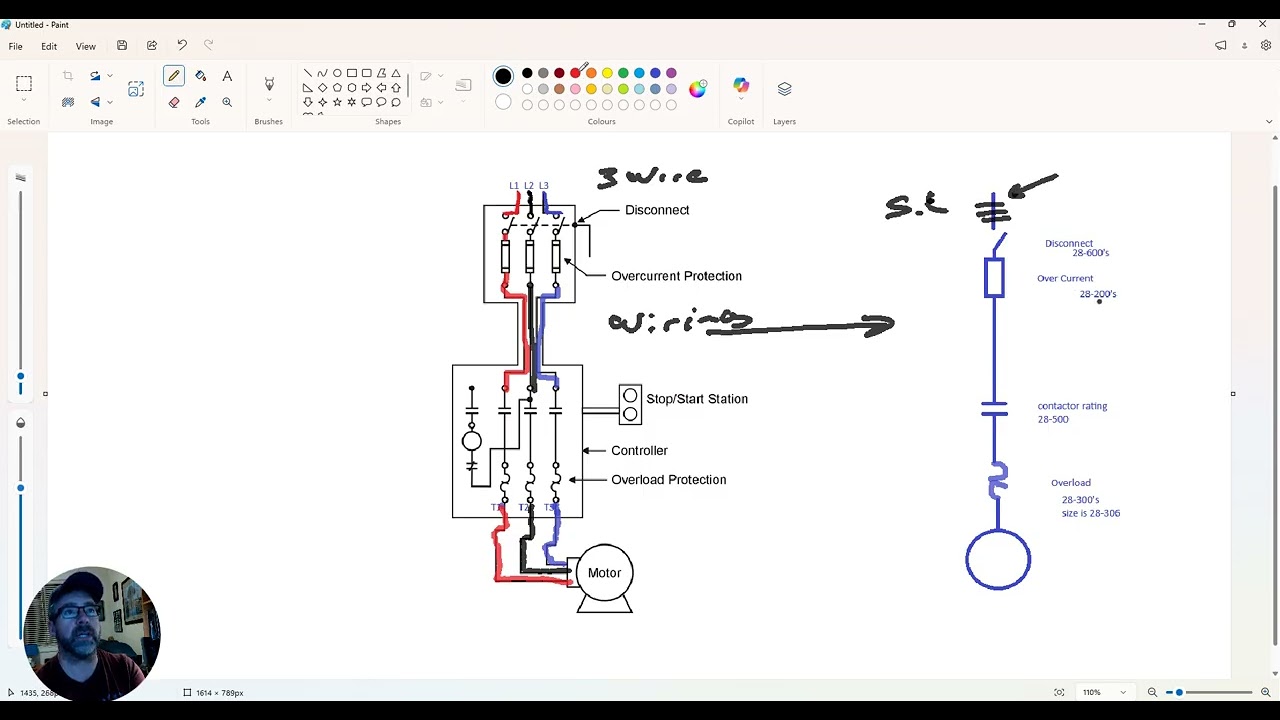The height and width of the screenshot is (720, 1280).
Task: Click the zoom in magnifier icon
Action: pyautogui.click(x=1265, y=692)
